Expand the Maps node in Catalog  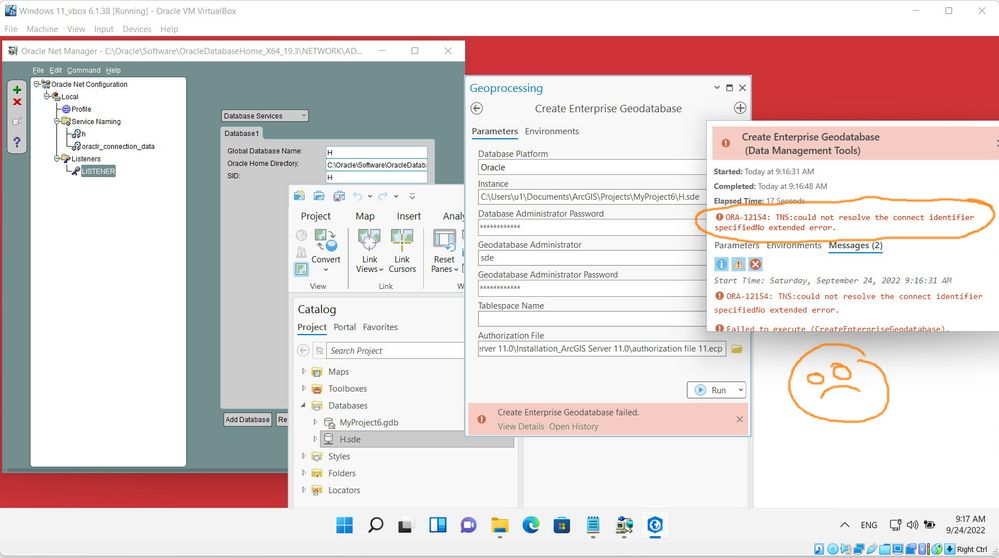coord(303,371)
